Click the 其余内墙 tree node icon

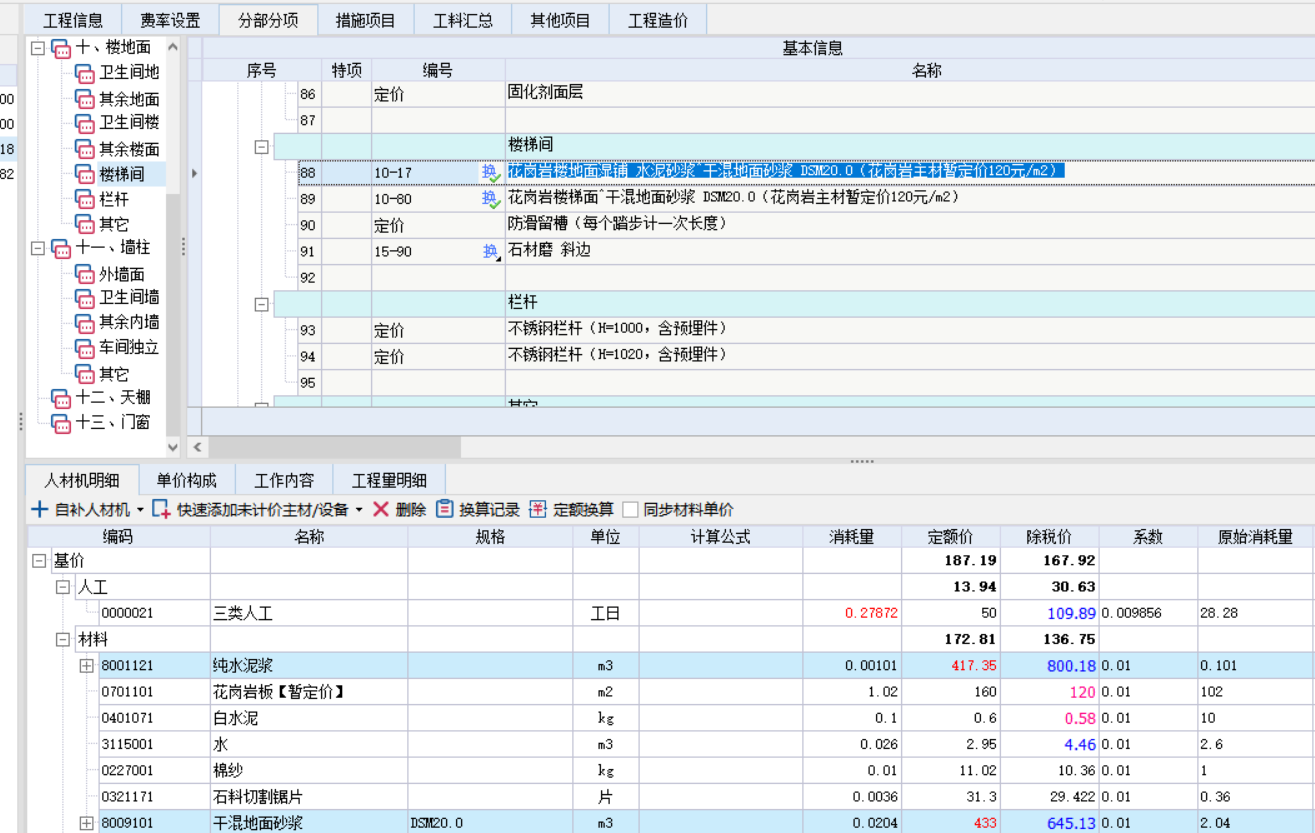[x=85, y=323]
